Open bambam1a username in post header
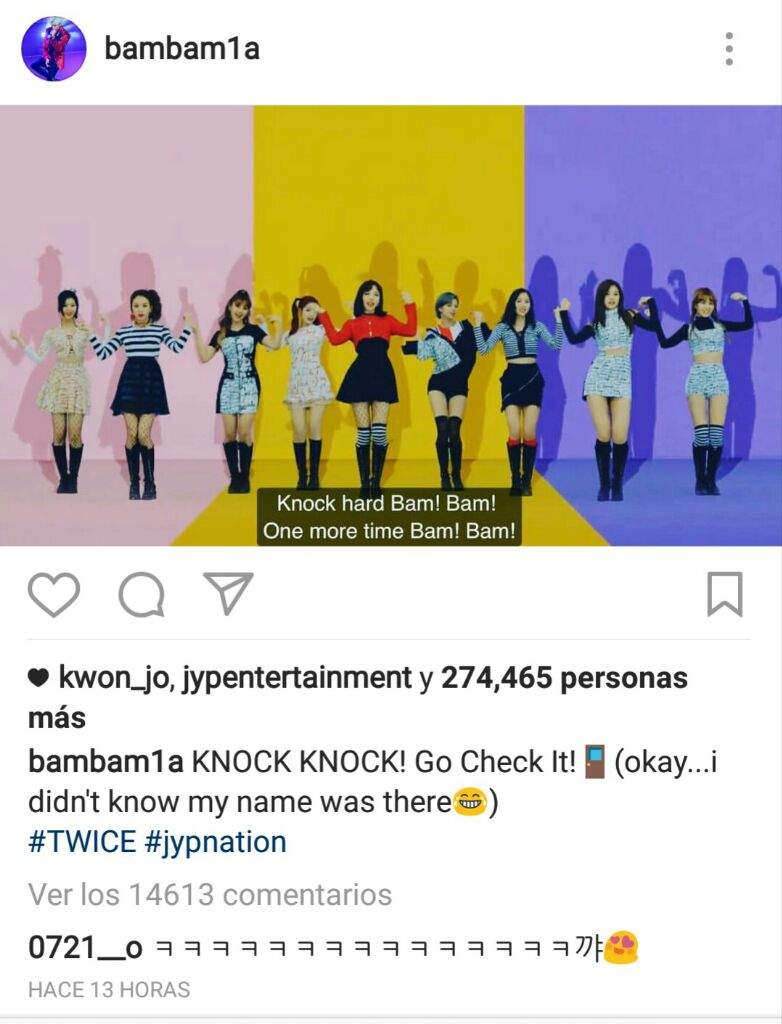The width and height of the screenshot is (782, 1024). [182, 49]
